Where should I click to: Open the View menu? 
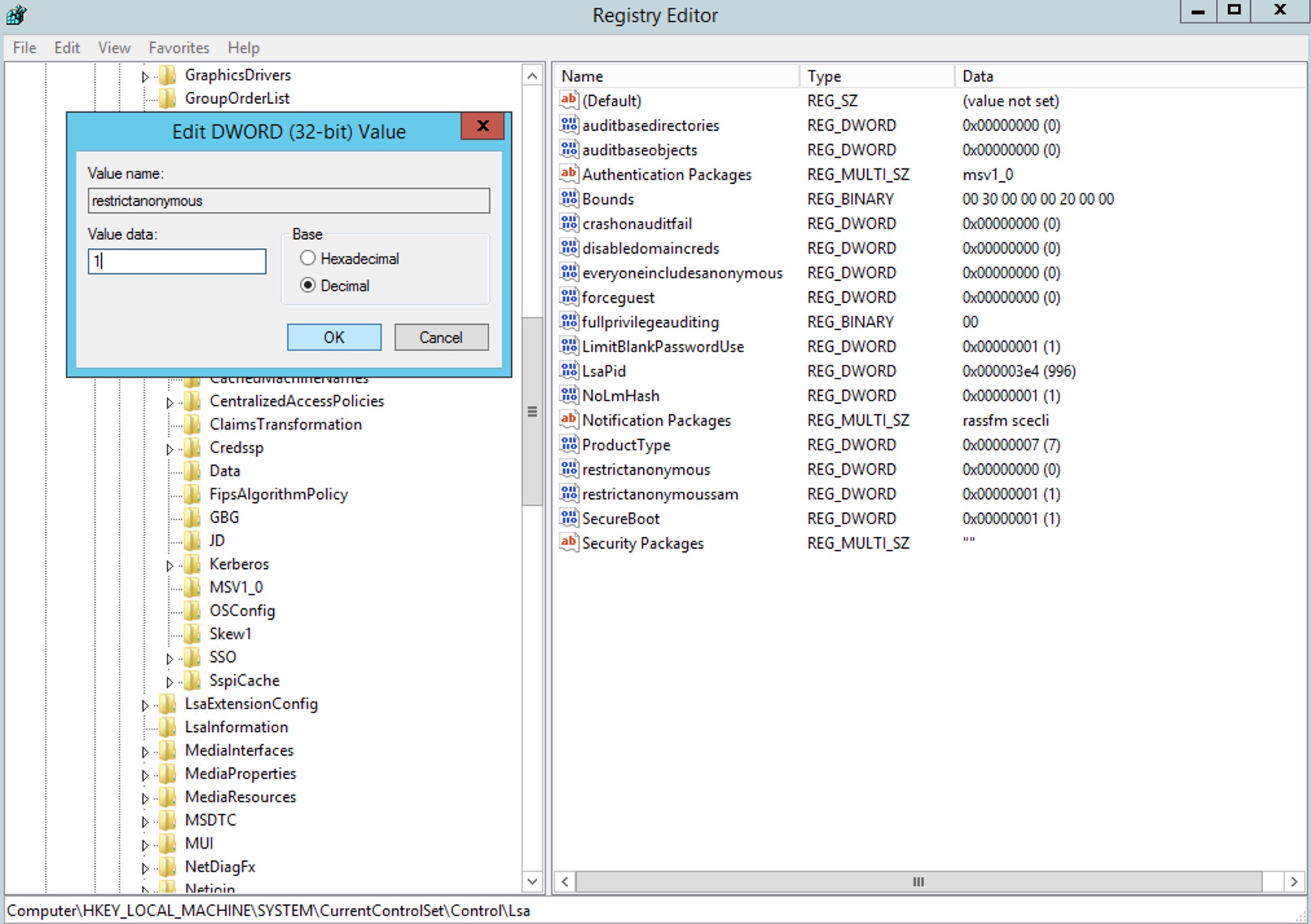click(x=114, y=48)
